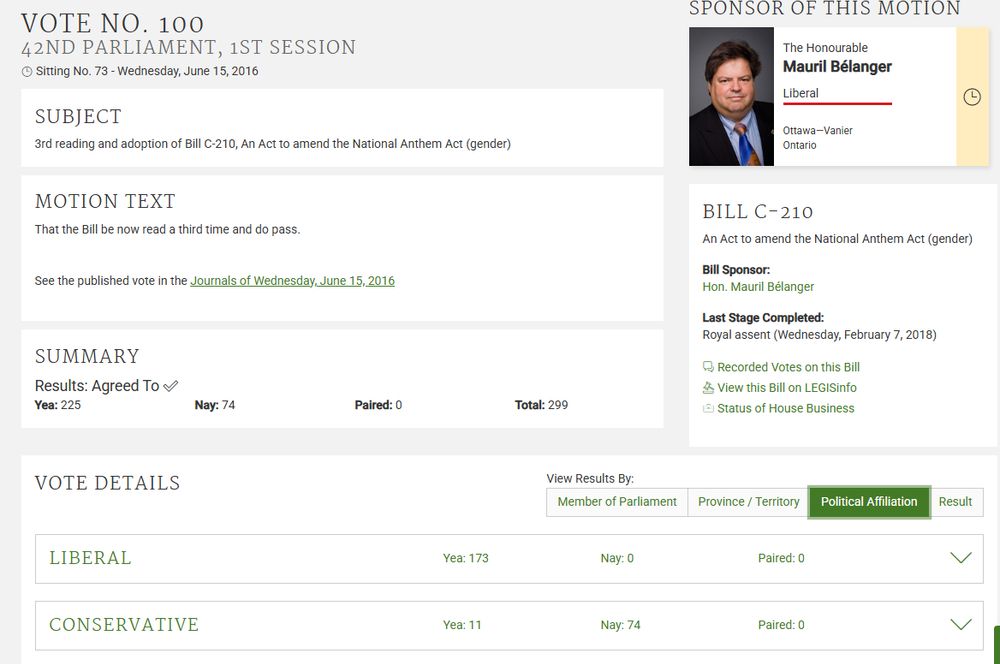Click the speech-bubble icon beside Recorded Votes
Image resolution: width=1000 pixels, height=664 pixels.
click(708, 367)
